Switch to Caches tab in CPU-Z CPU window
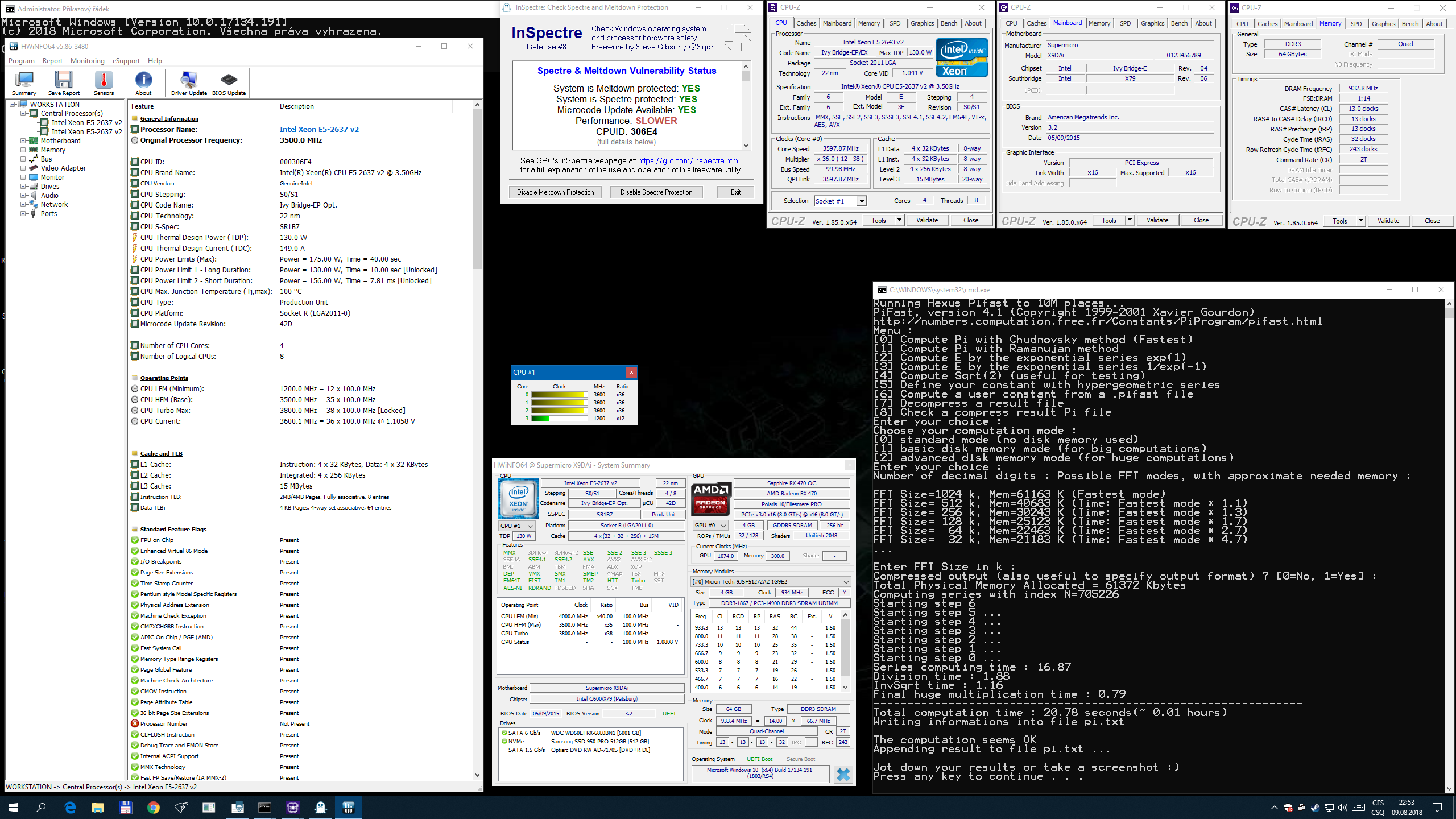The width and height of the screenshot is (1456, 819). pos(806,23)
